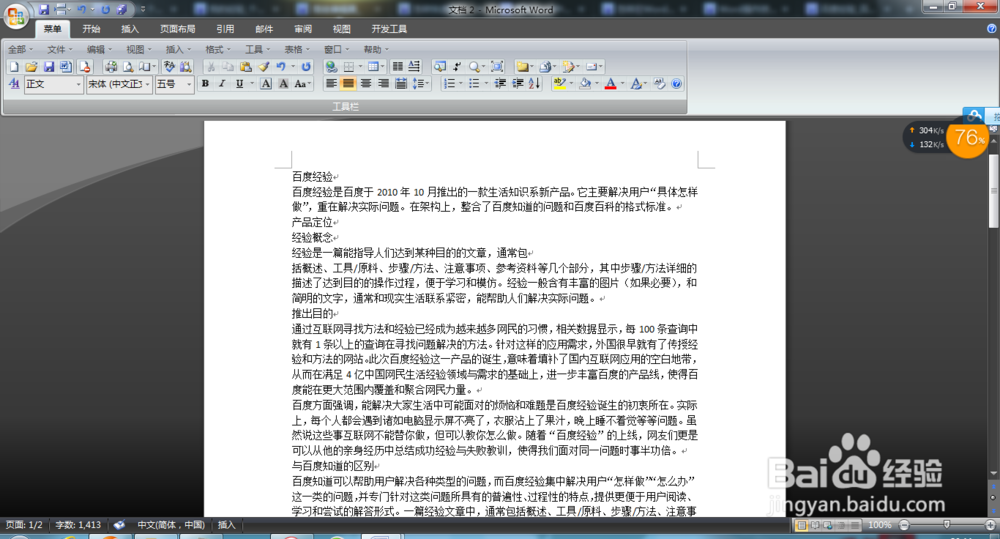Click the text highlight color yellow swatch
Viewport: 1000px width, 539px height.
[559, 84]
